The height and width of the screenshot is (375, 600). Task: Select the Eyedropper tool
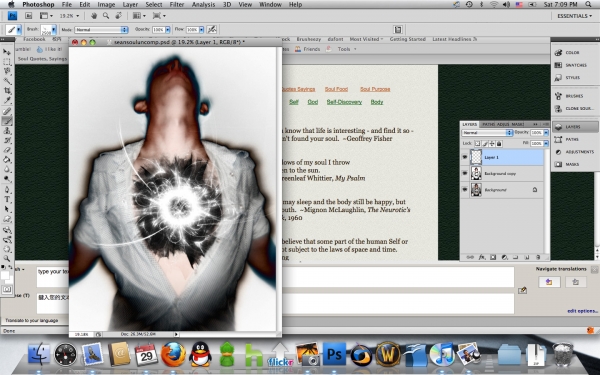point(7,101)
